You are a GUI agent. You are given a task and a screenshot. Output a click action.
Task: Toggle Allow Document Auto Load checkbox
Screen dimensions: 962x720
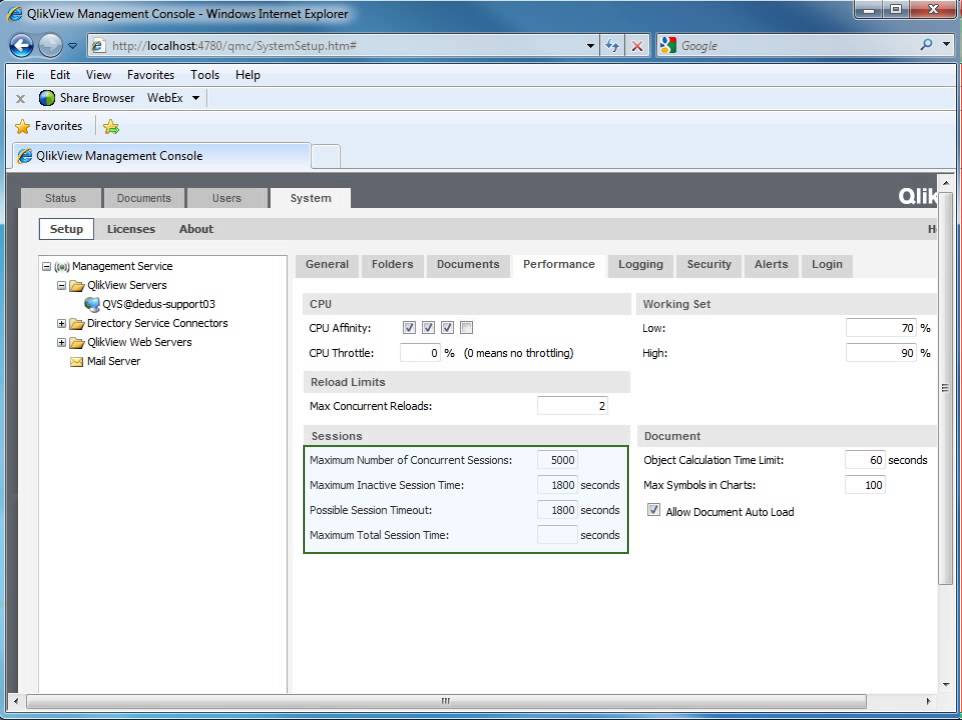pos(653,510)
